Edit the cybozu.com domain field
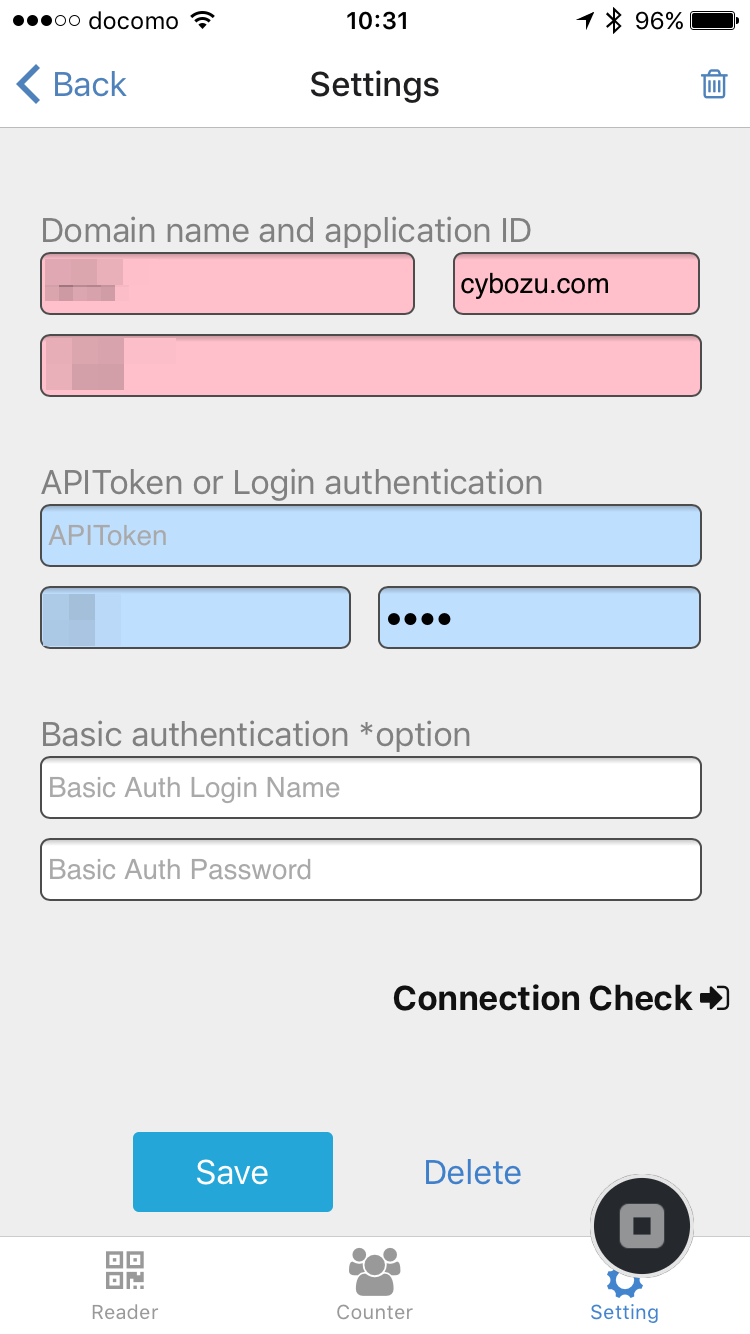750x1334 pixels. tap(576, 284)
